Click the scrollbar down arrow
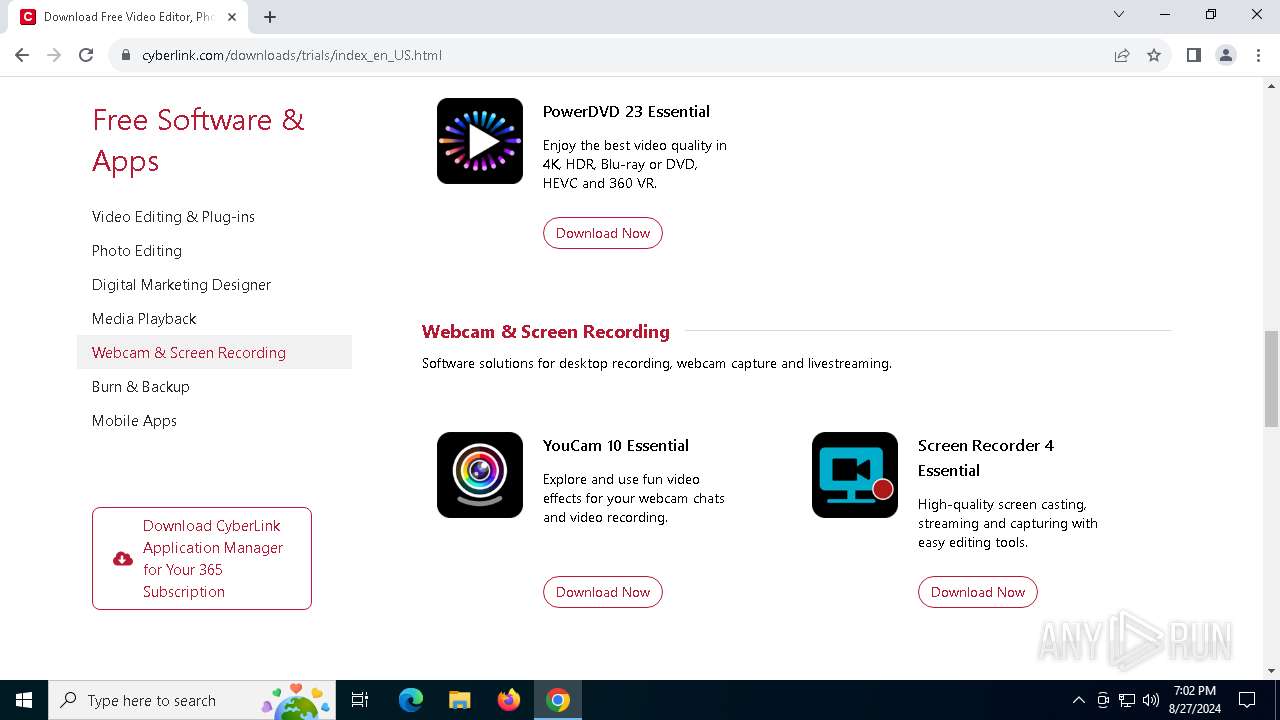 point(1271,671)
